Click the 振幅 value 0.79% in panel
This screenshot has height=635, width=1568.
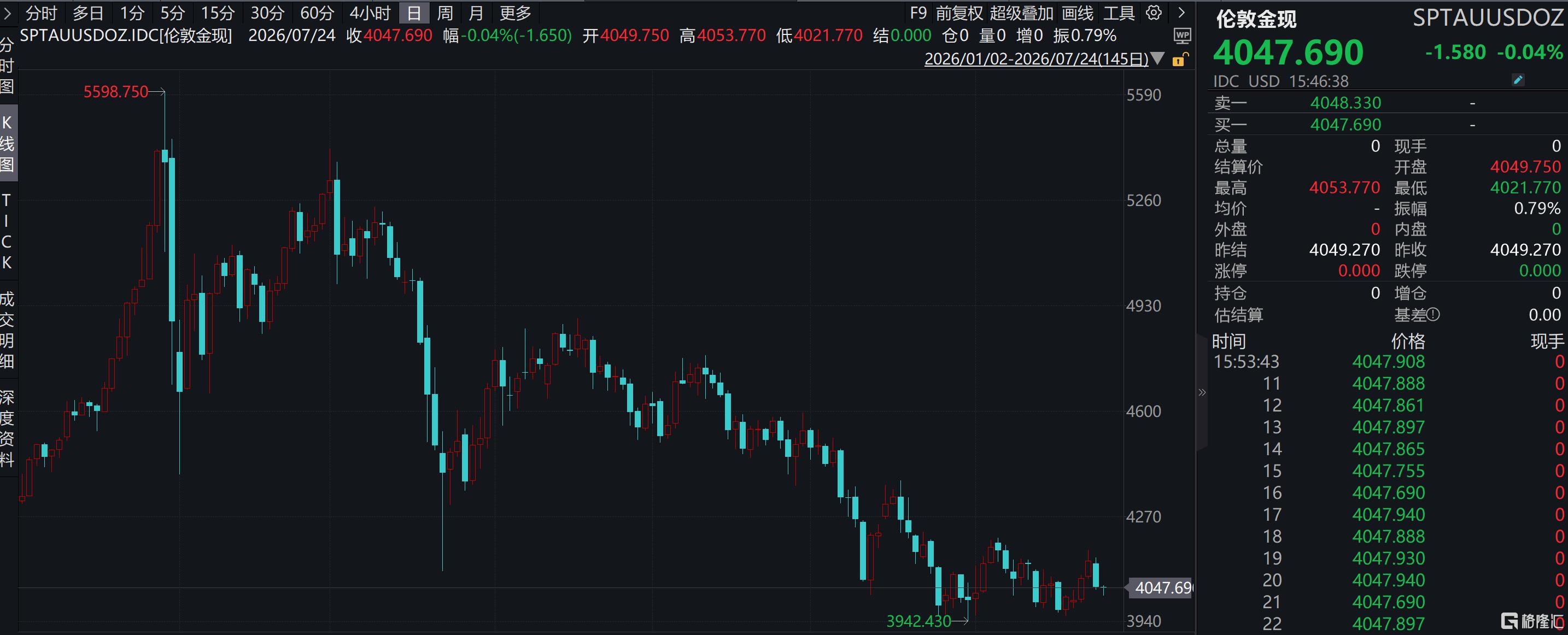click(1537, 208)
